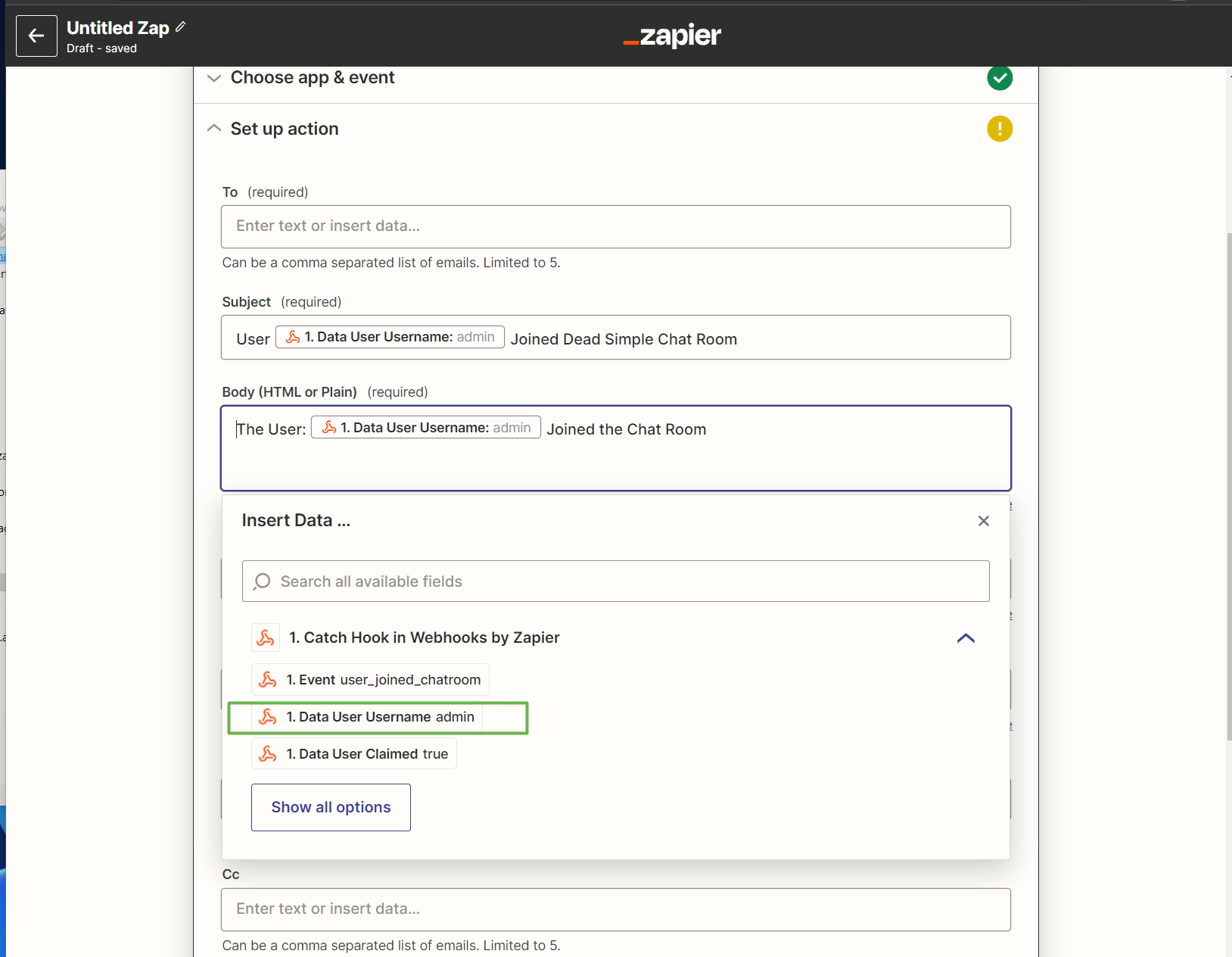Click the Cc email input field
1232x957 pixels.
click(x=616, y=909)
